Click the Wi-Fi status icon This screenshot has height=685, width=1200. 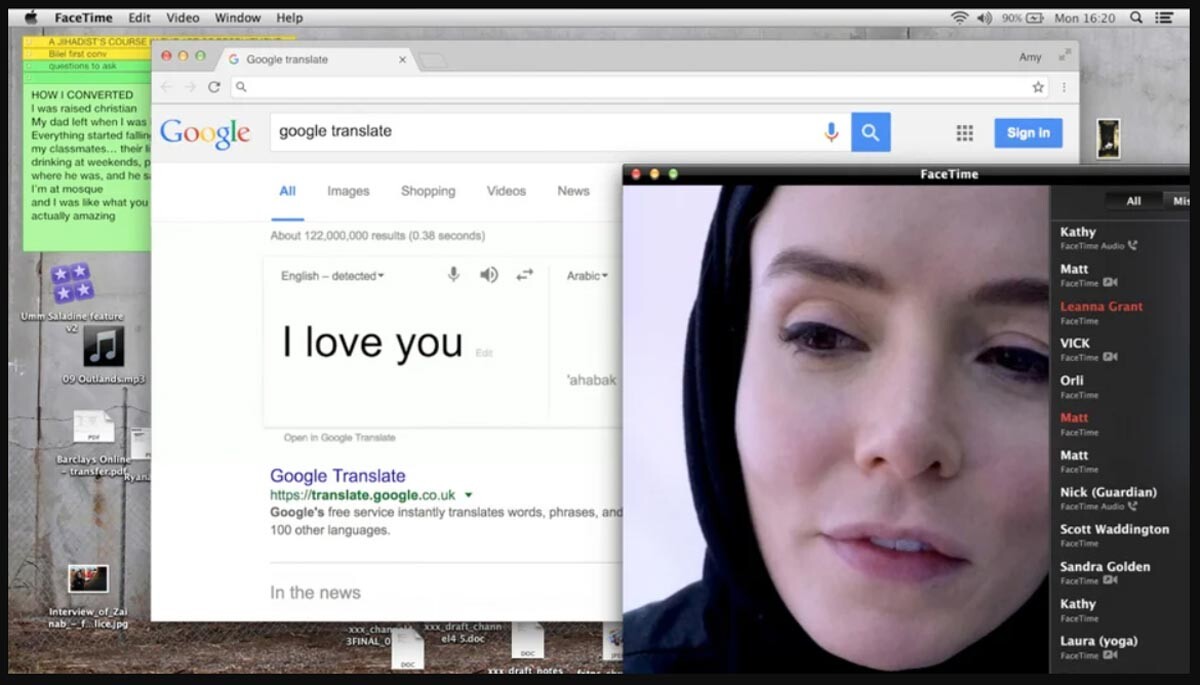pyautogui.click(x=959, y=18)
